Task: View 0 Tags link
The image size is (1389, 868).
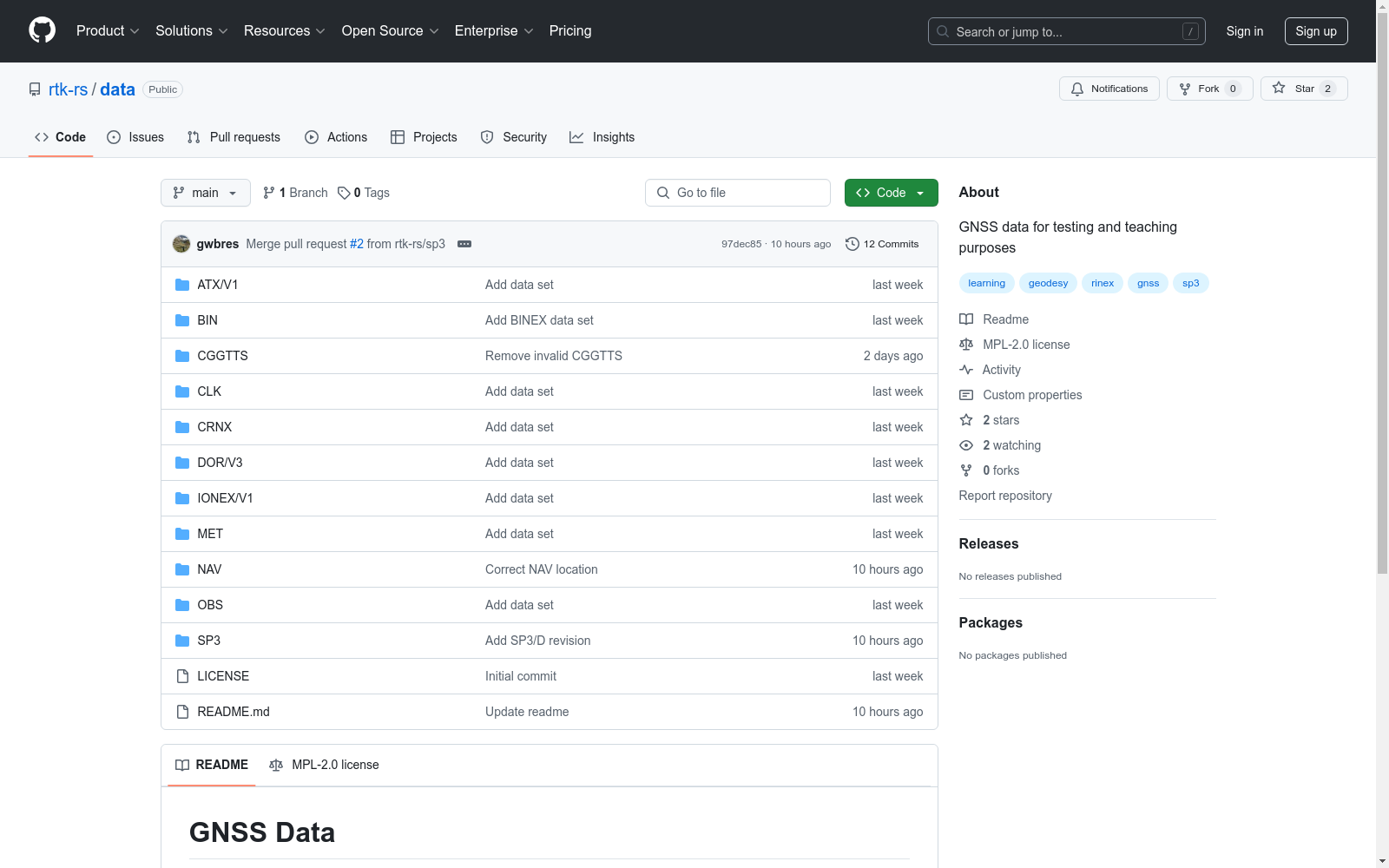Action: click(x=364, y=193)
